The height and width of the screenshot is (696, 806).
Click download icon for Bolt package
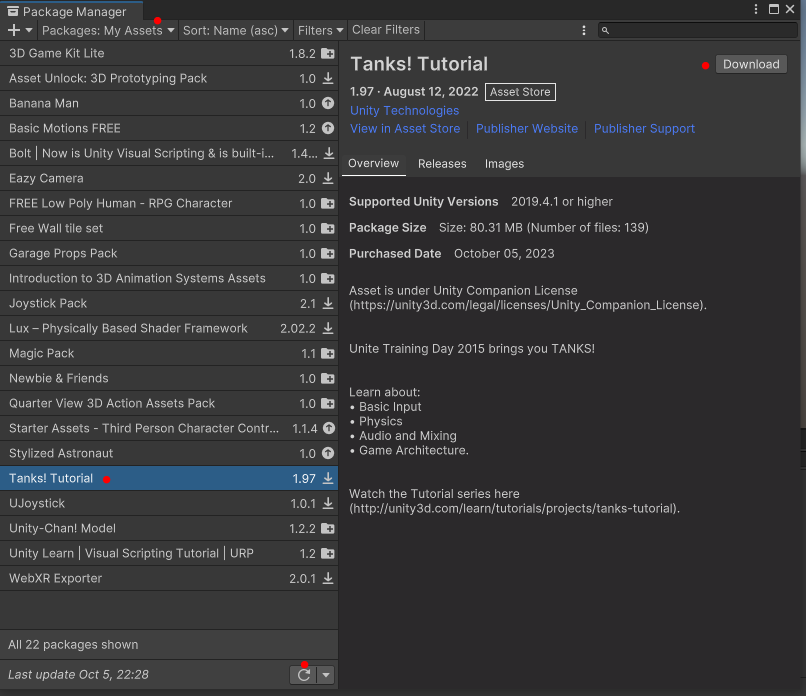pyautogui.click(x=329, y=153)
